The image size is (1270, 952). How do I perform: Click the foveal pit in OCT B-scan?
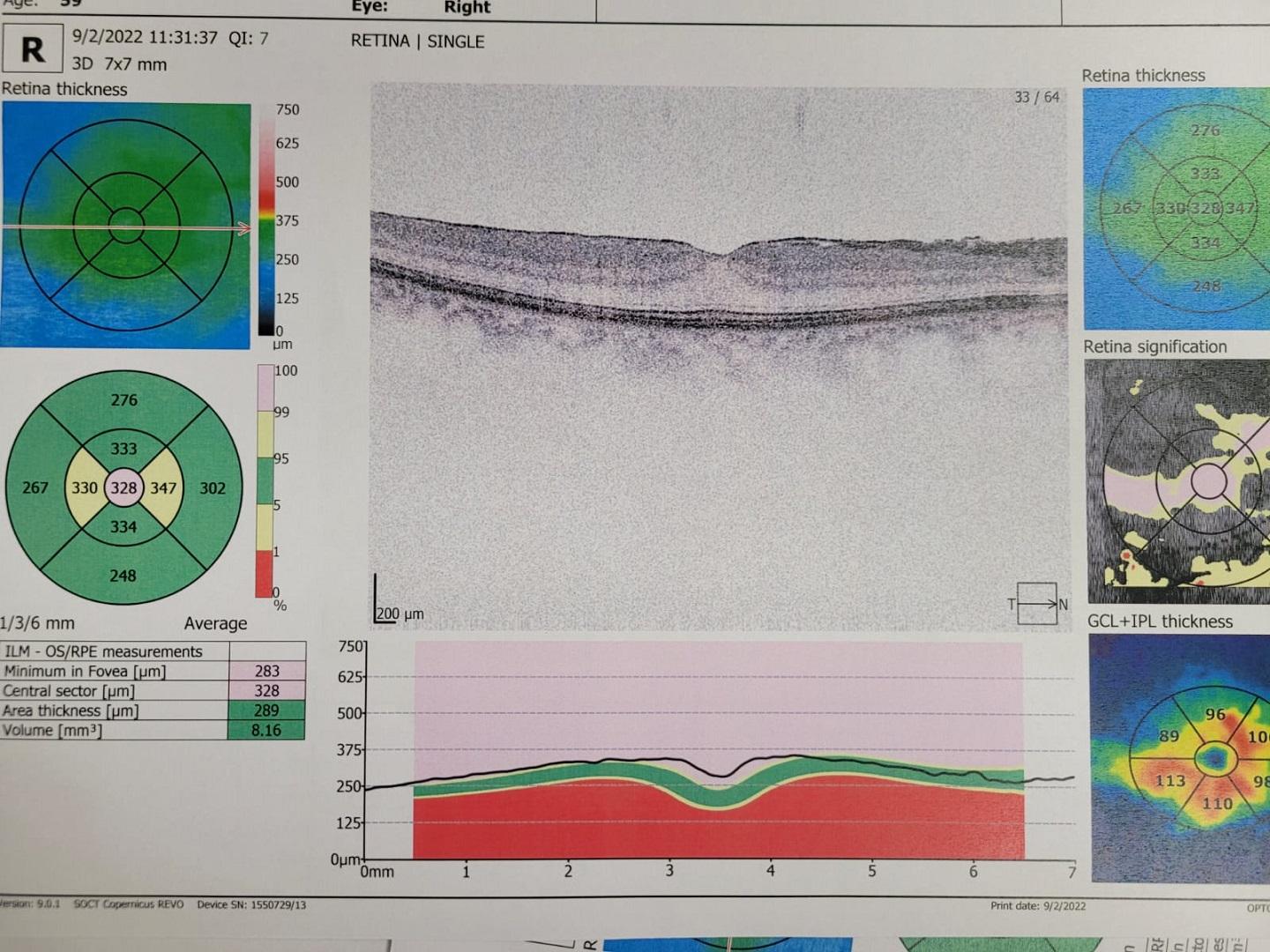tap(721, 255)
